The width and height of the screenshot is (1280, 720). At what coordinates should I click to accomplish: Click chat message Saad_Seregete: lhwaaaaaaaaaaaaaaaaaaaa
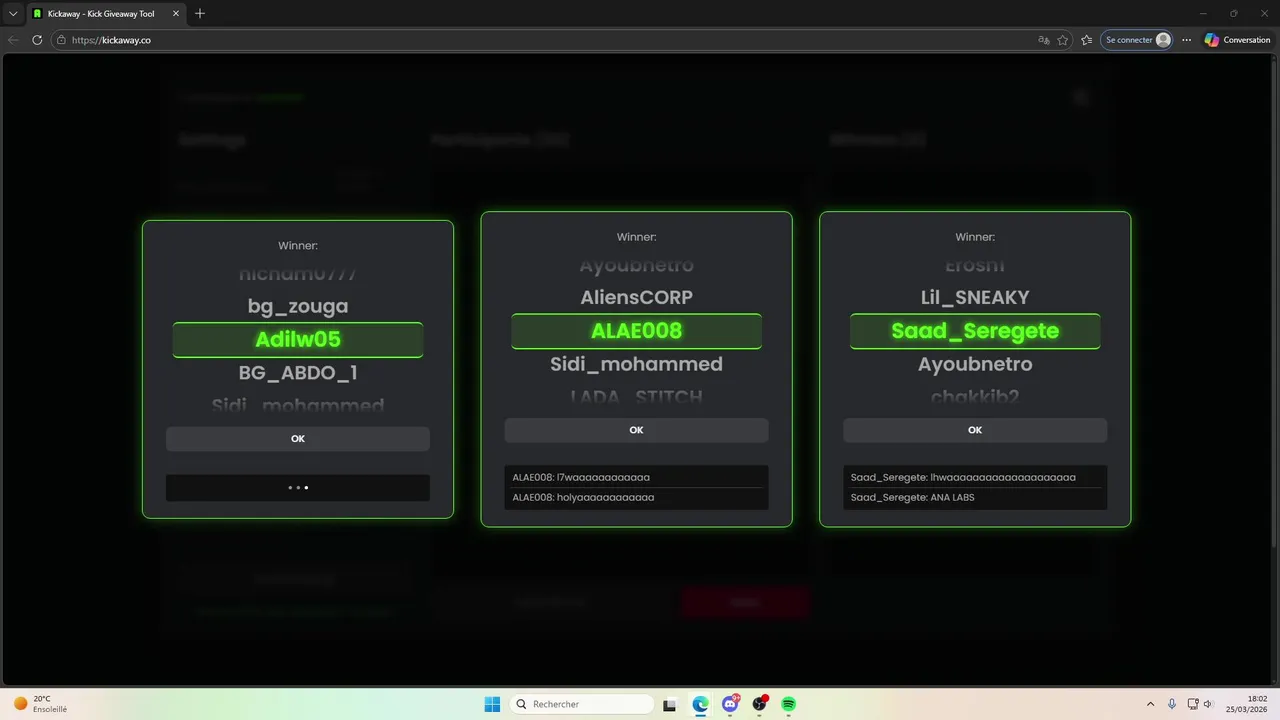click(x=963, y=478)
